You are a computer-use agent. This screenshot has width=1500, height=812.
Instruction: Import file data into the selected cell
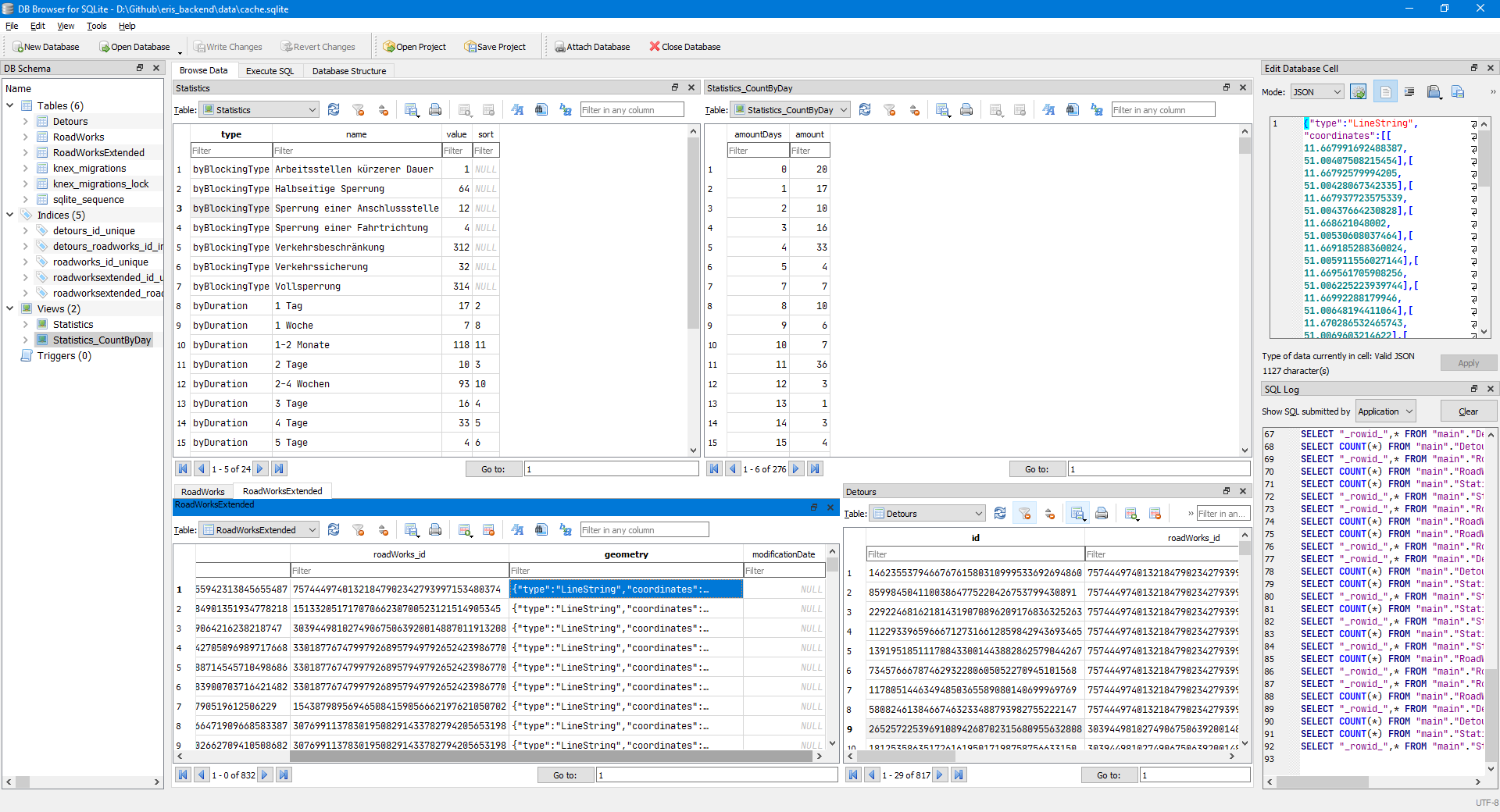pos(1435,91)
